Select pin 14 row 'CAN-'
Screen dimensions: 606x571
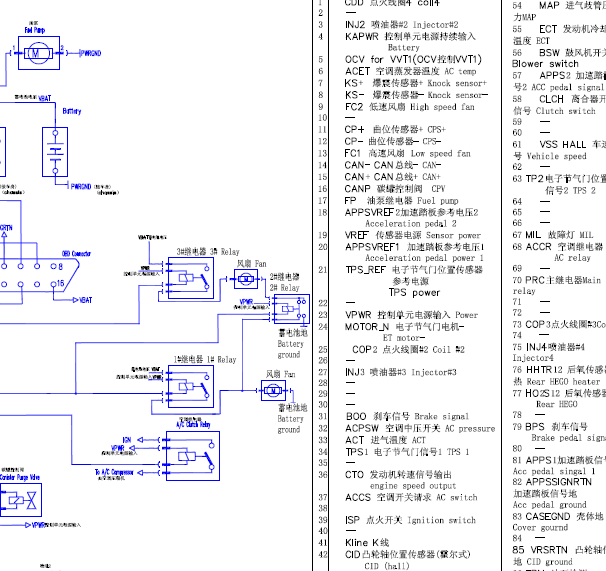(393, 165)
